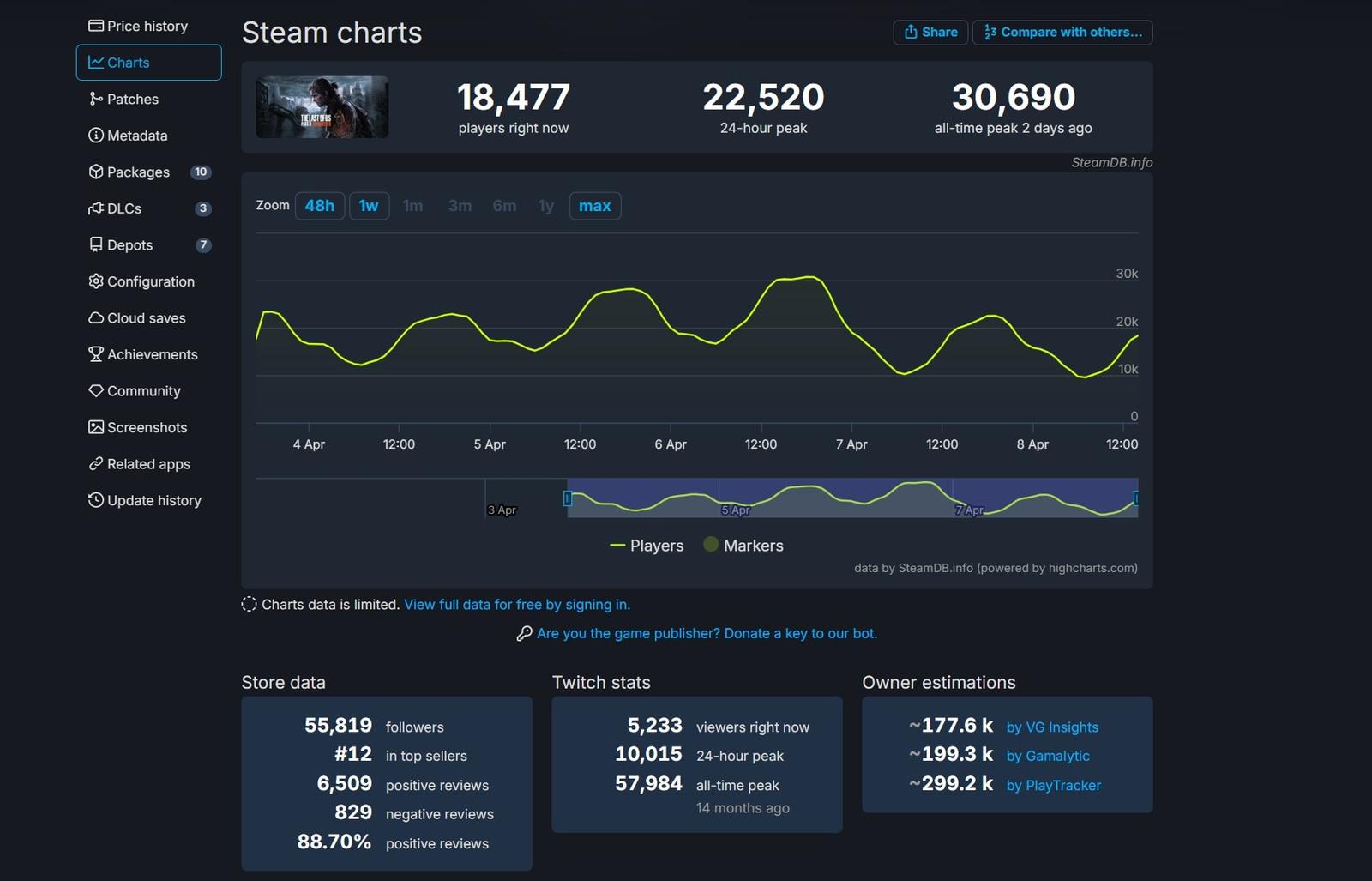Viewport: 1372px width, 881px height.
Task: Select the max zoom range
Action: point(594,206)
